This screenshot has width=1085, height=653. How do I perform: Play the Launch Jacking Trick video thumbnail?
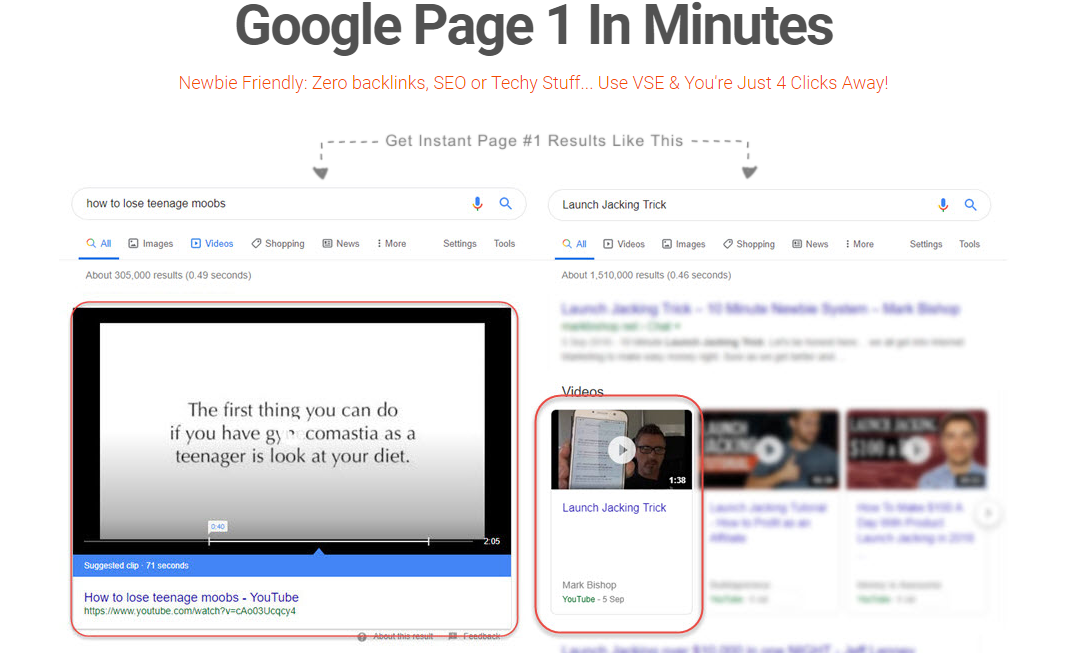point(621,450)
